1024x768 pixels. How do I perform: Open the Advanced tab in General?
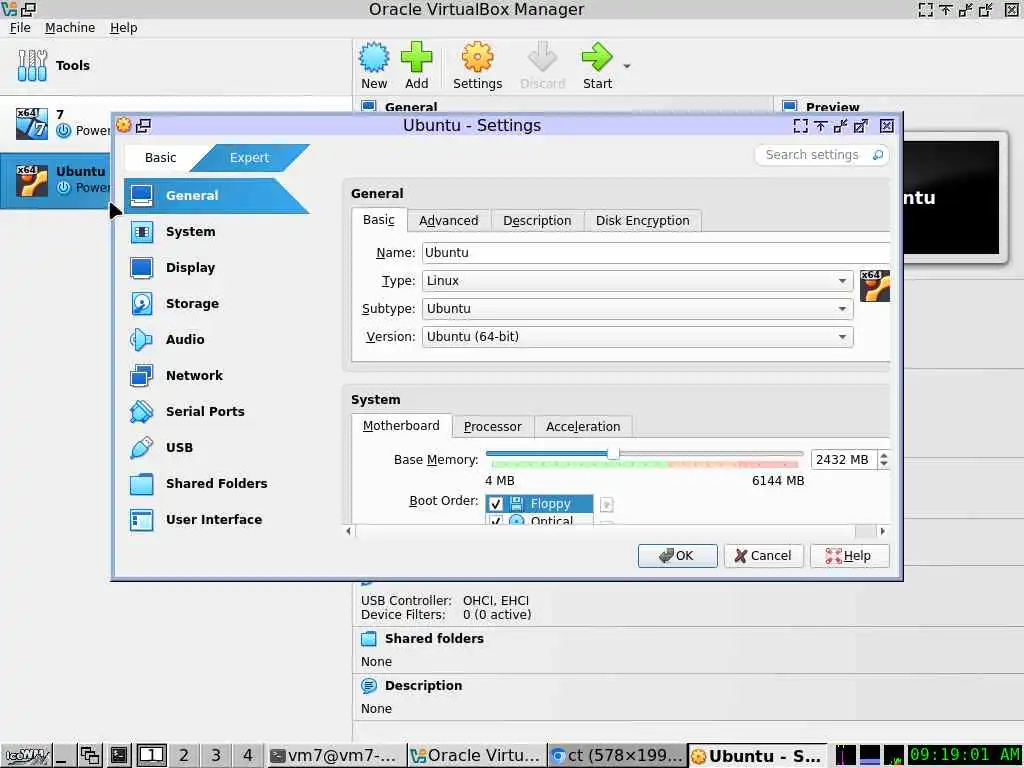pyautogui.click(x=449, y=221)
